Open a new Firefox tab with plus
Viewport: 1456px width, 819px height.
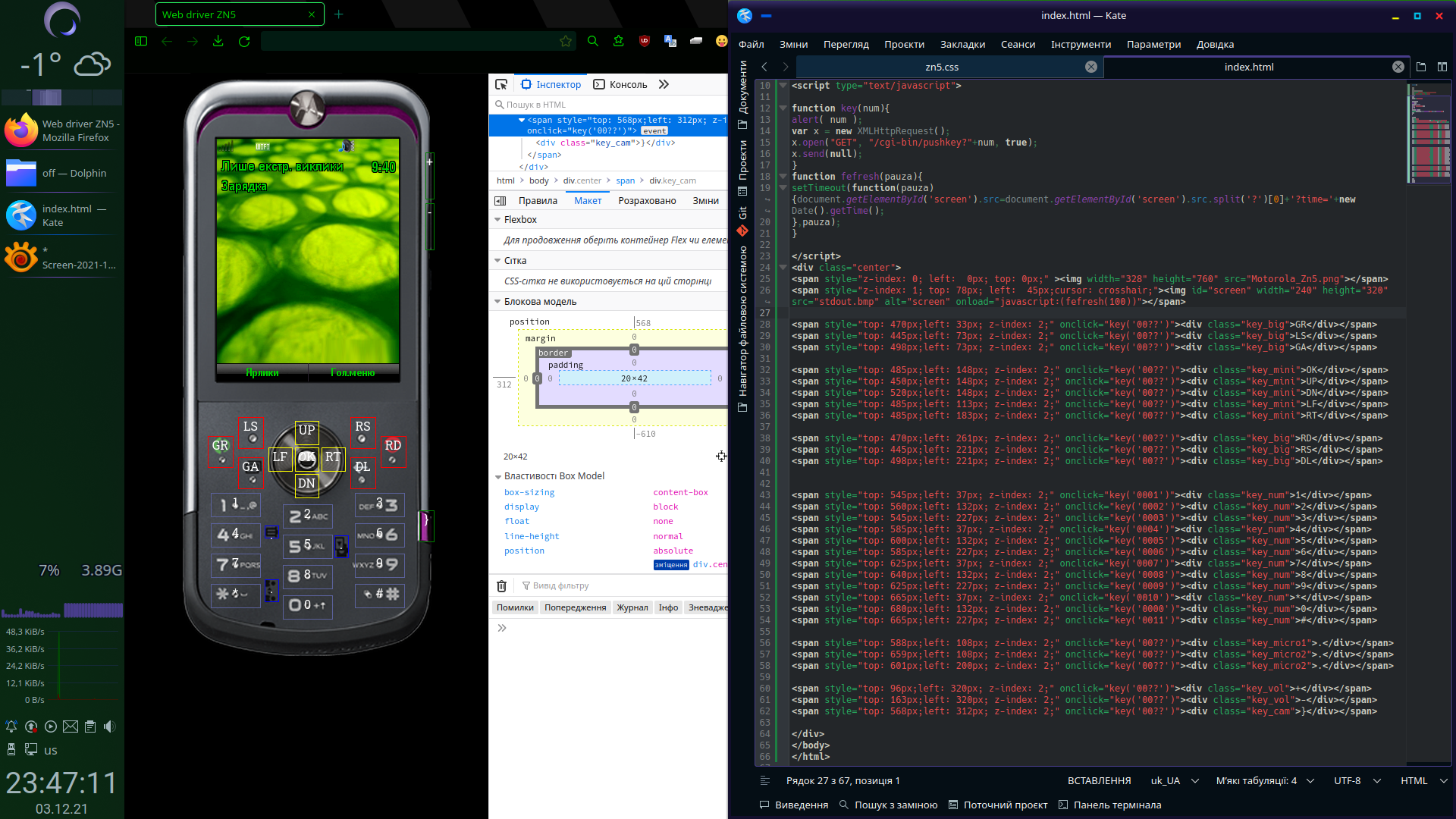[339, 14]
